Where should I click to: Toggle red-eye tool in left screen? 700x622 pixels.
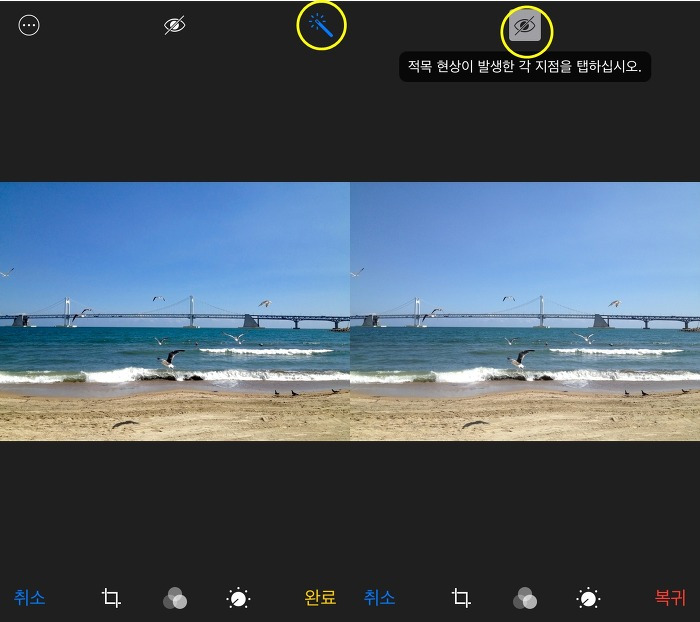[175, 25]
